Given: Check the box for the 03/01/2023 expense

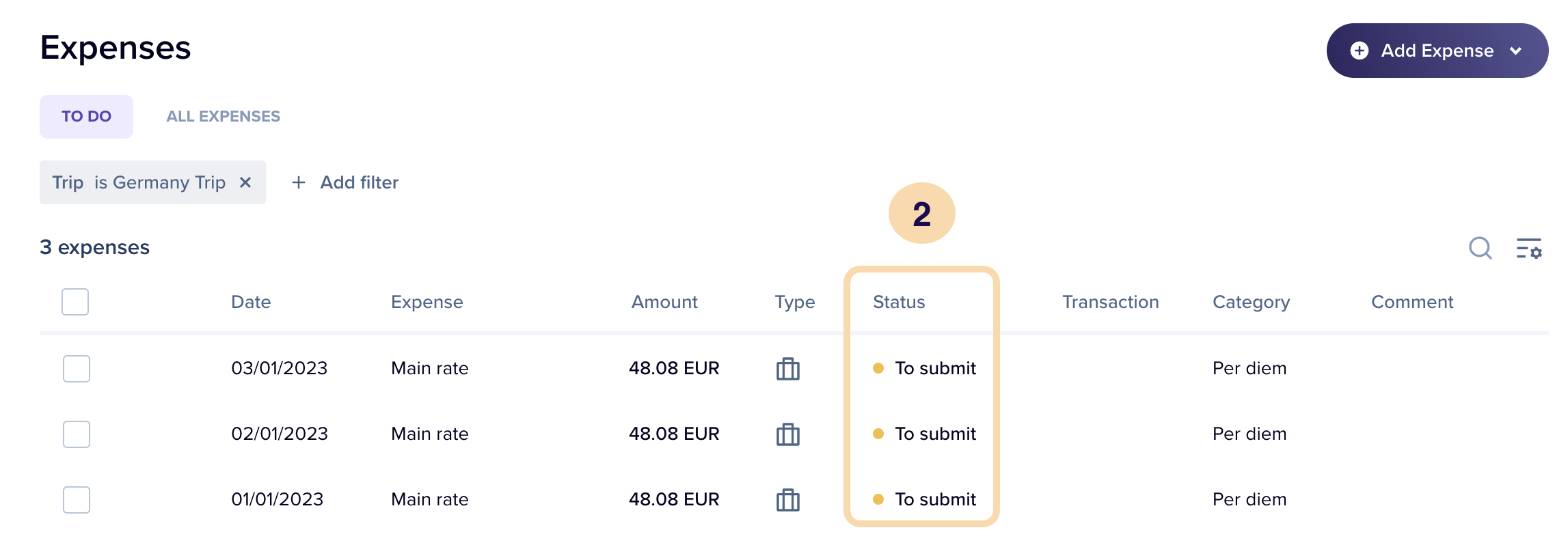Looking at the screenshot, I should (77, 369).
